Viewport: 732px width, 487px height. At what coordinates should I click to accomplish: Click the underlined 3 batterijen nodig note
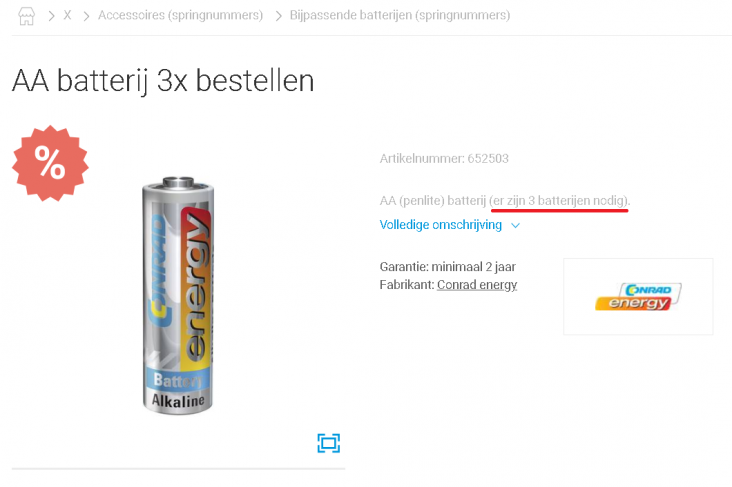[x=559, y=201]
